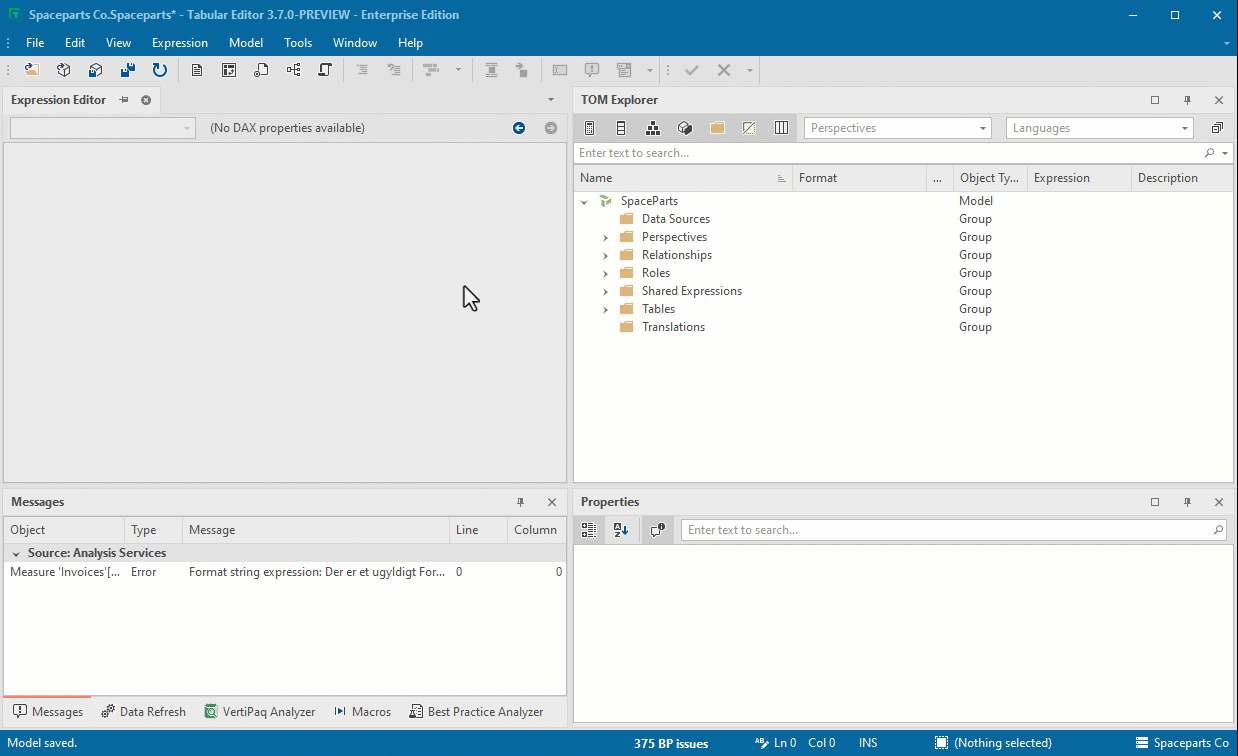Click the Hierarchies filter icon in TOM Explorer
1238x756 pixels.
click(653, 127)
